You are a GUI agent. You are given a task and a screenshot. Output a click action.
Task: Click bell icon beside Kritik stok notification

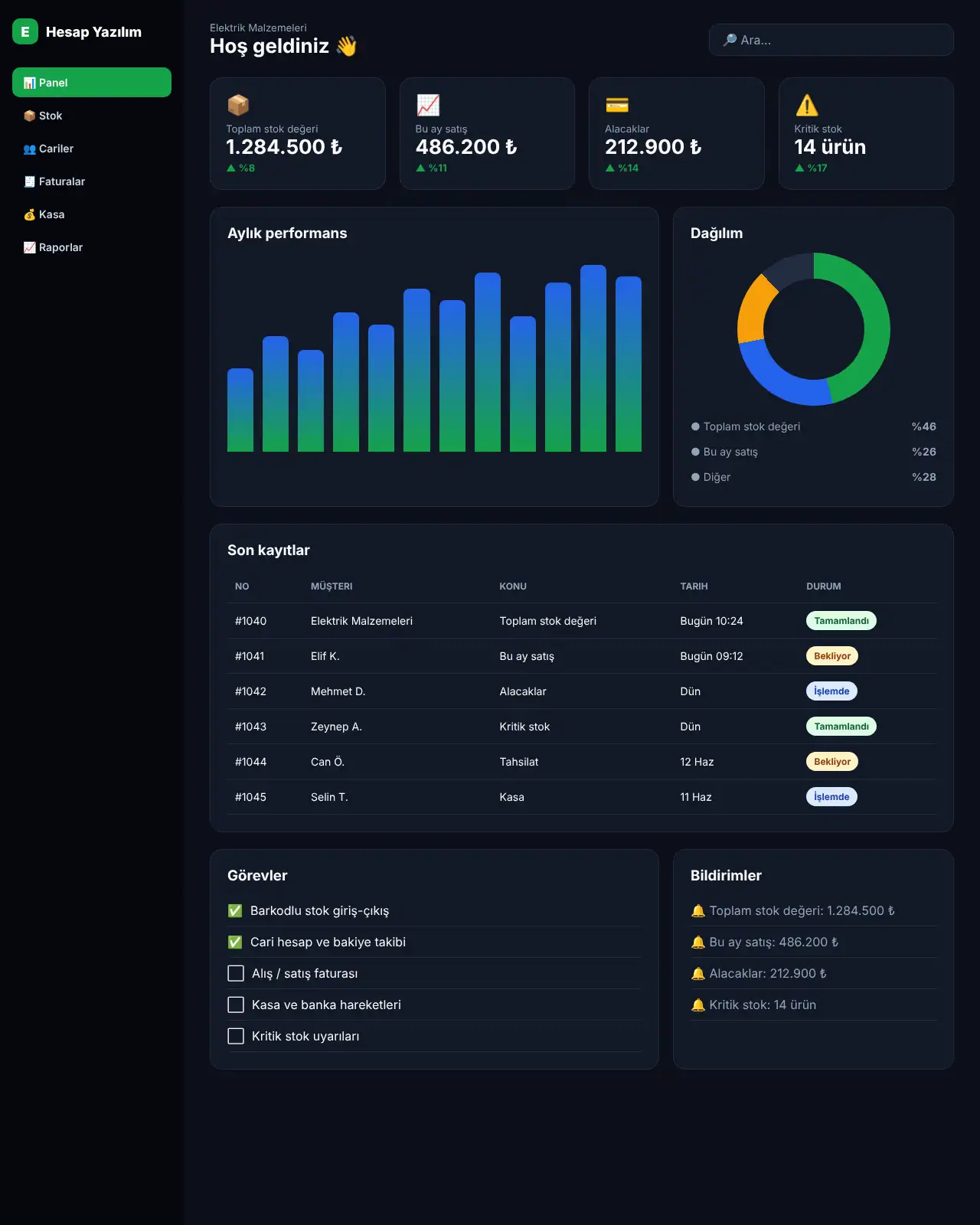(697, 1005)
